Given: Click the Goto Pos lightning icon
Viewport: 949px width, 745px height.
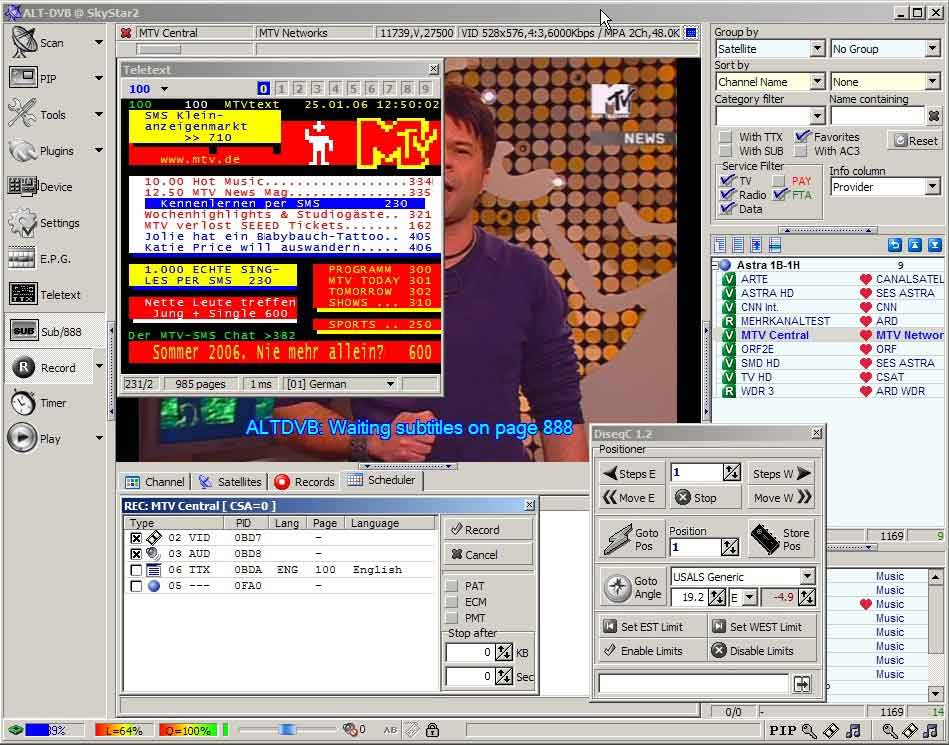Looking at the screenshot, I should [631, 539].
